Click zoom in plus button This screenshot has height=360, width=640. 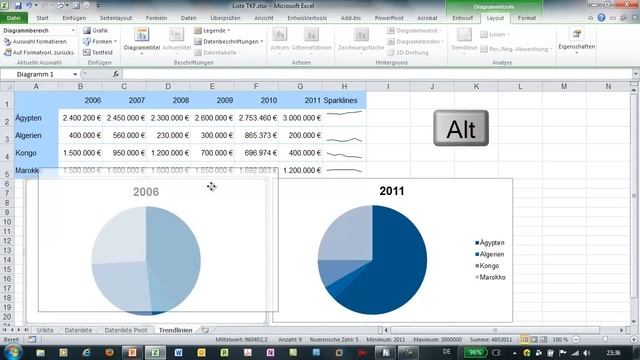[634, 339]
